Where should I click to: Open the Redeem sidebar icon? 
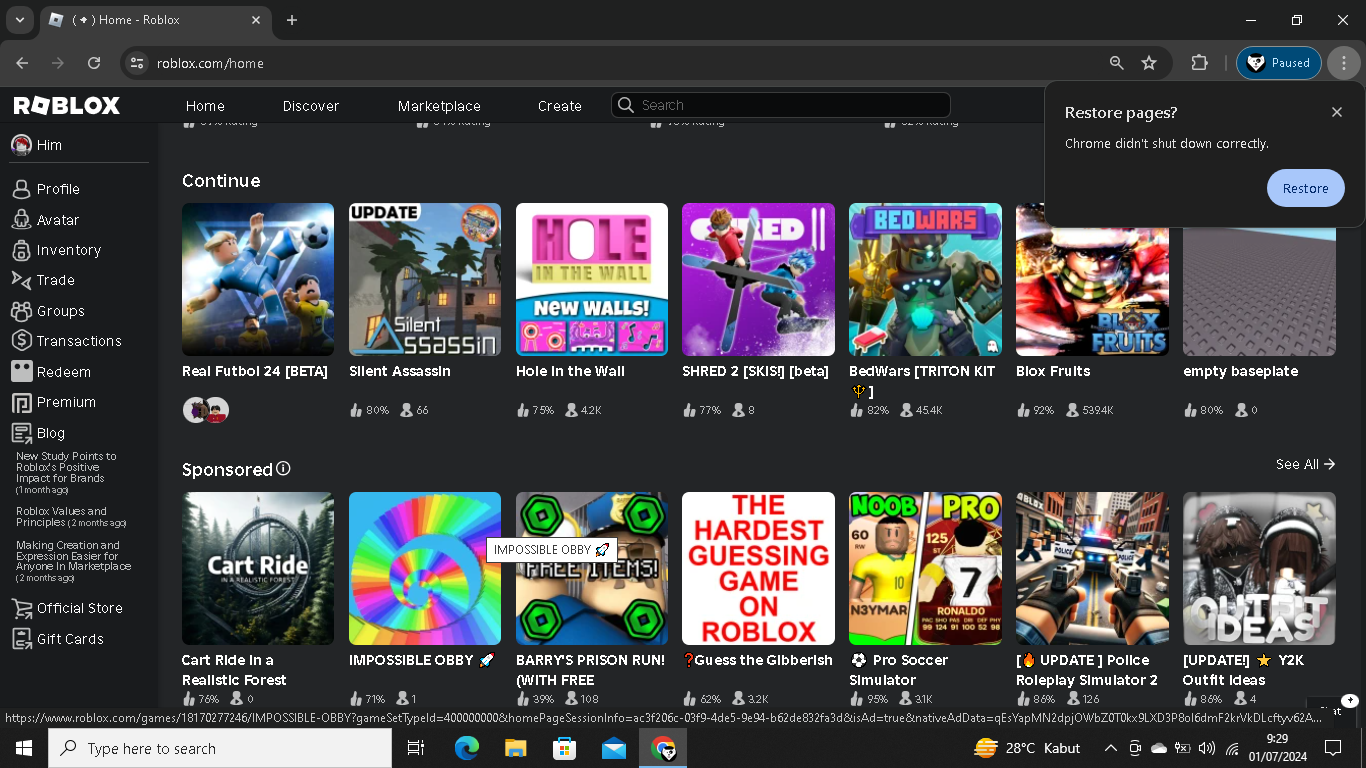coord(21,372)
